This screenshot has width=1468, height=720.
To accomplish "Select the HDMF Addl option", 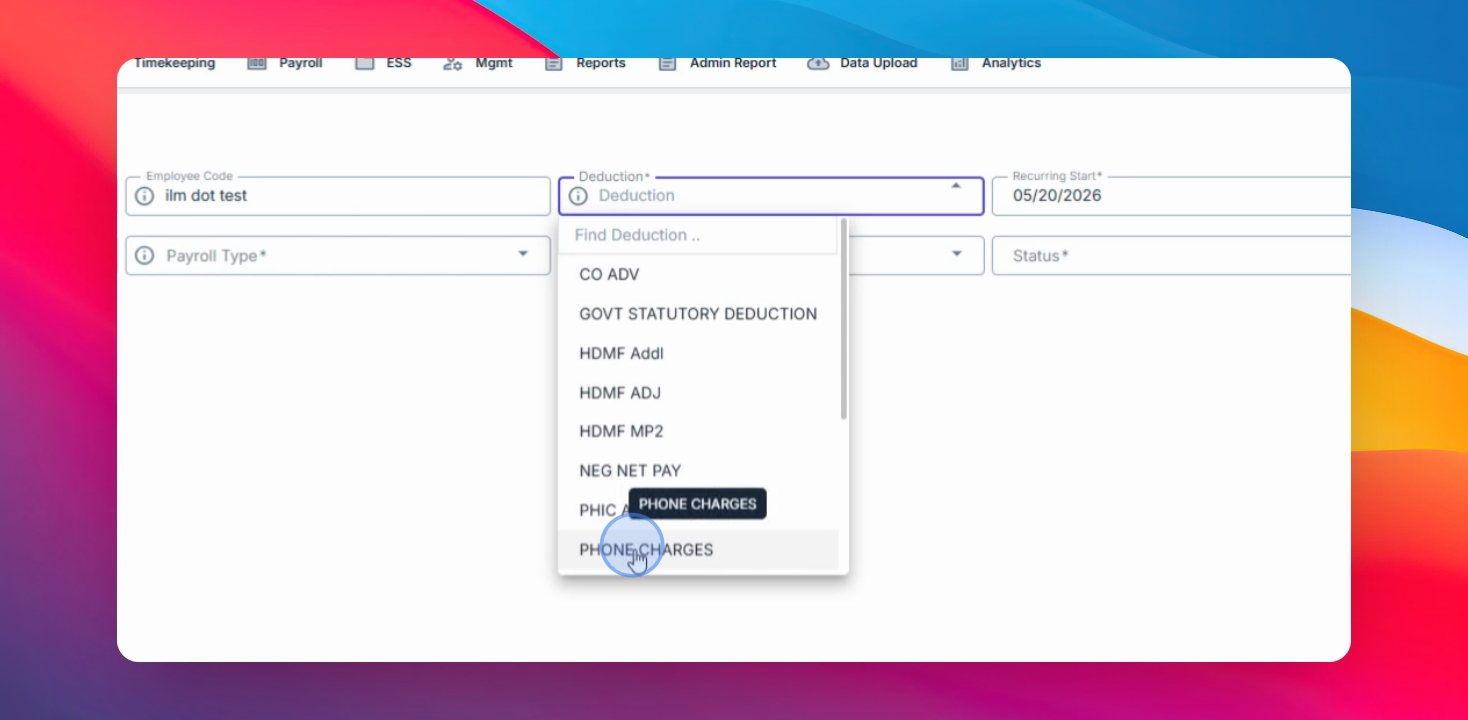I will tap(698, 353).
